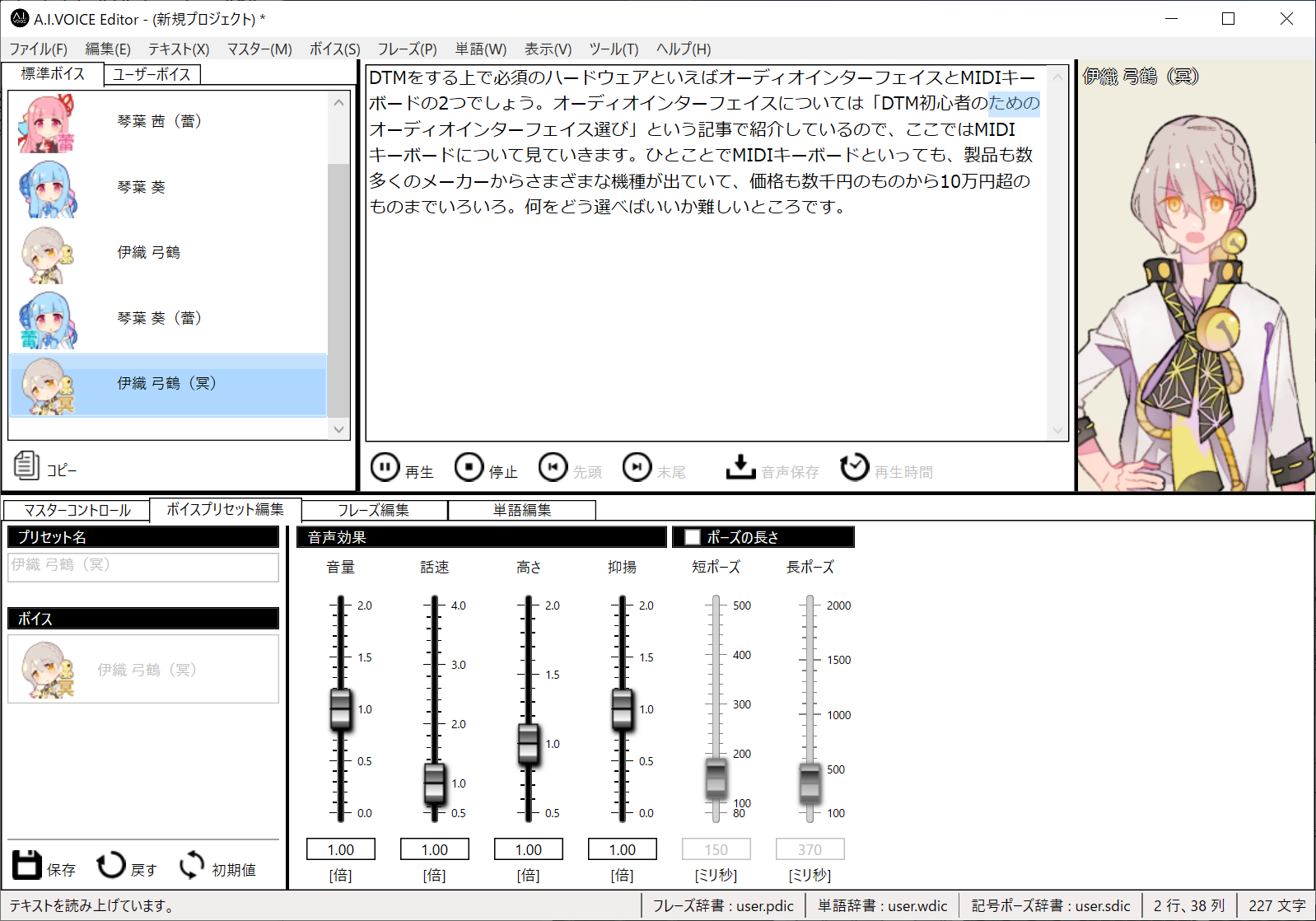Click the 高さ pitch slider handle

point(528,744)
